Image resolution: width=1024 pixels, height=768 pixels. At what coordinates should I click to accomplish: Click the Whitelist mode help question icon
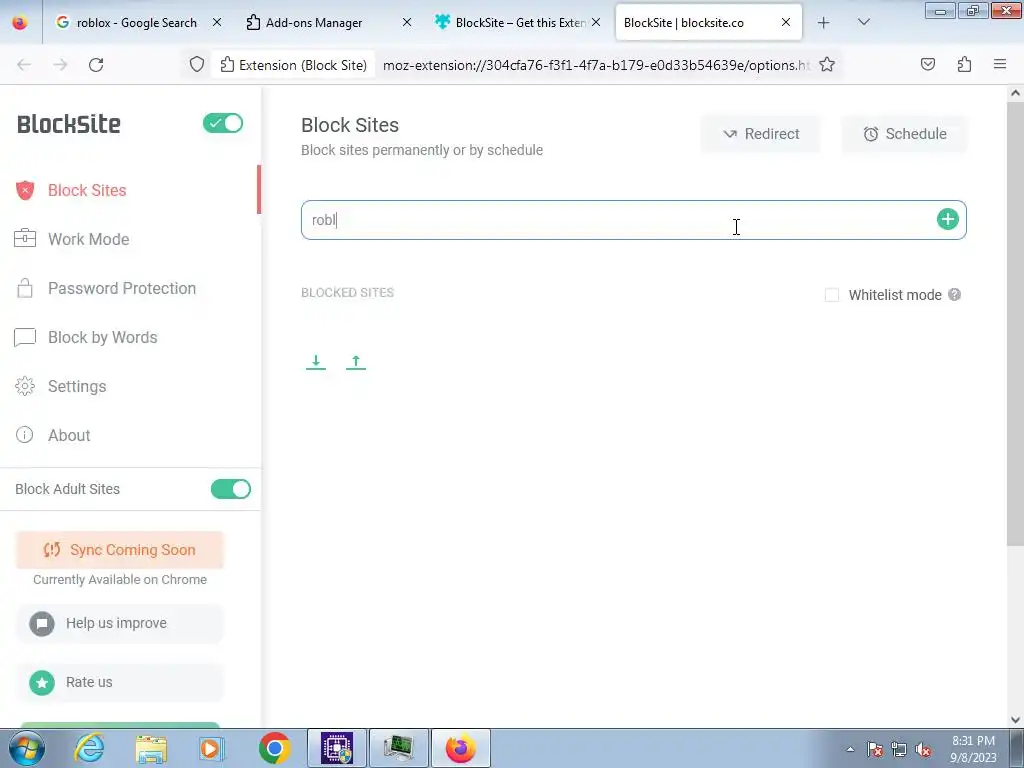(954, 295)
